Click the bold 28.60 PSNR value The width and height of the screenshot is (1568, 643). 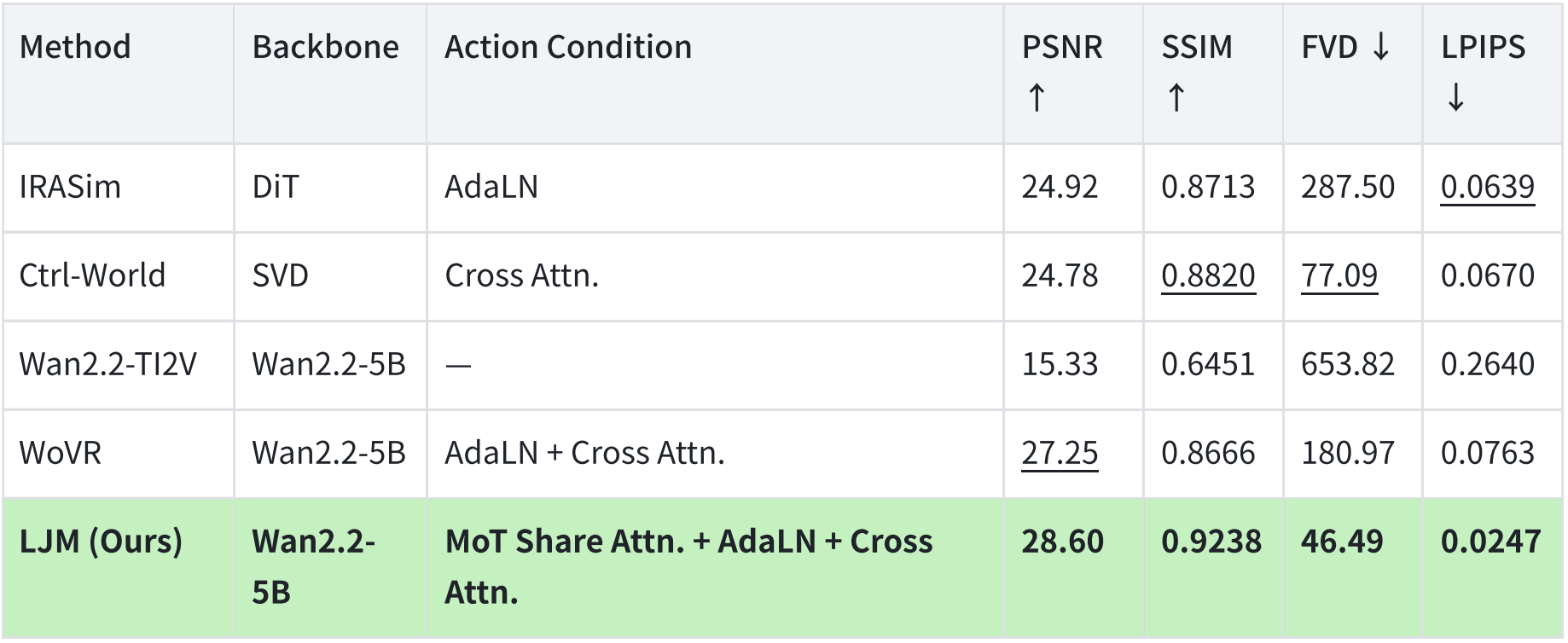(x=1063, y=542)
